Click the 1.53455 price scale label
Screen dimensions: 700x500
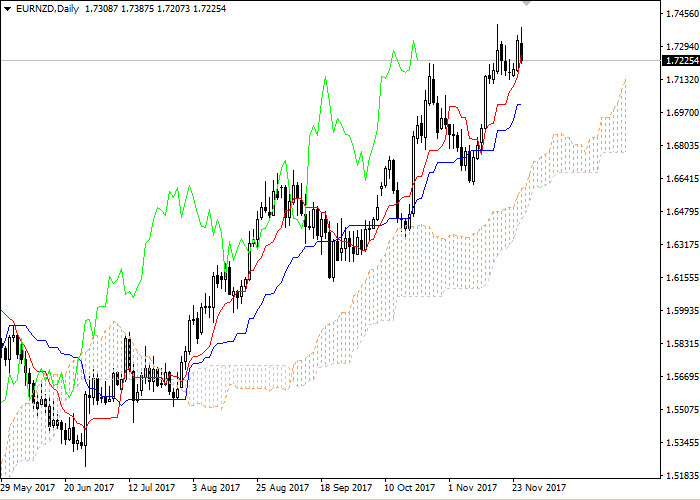tap(682, 442)
